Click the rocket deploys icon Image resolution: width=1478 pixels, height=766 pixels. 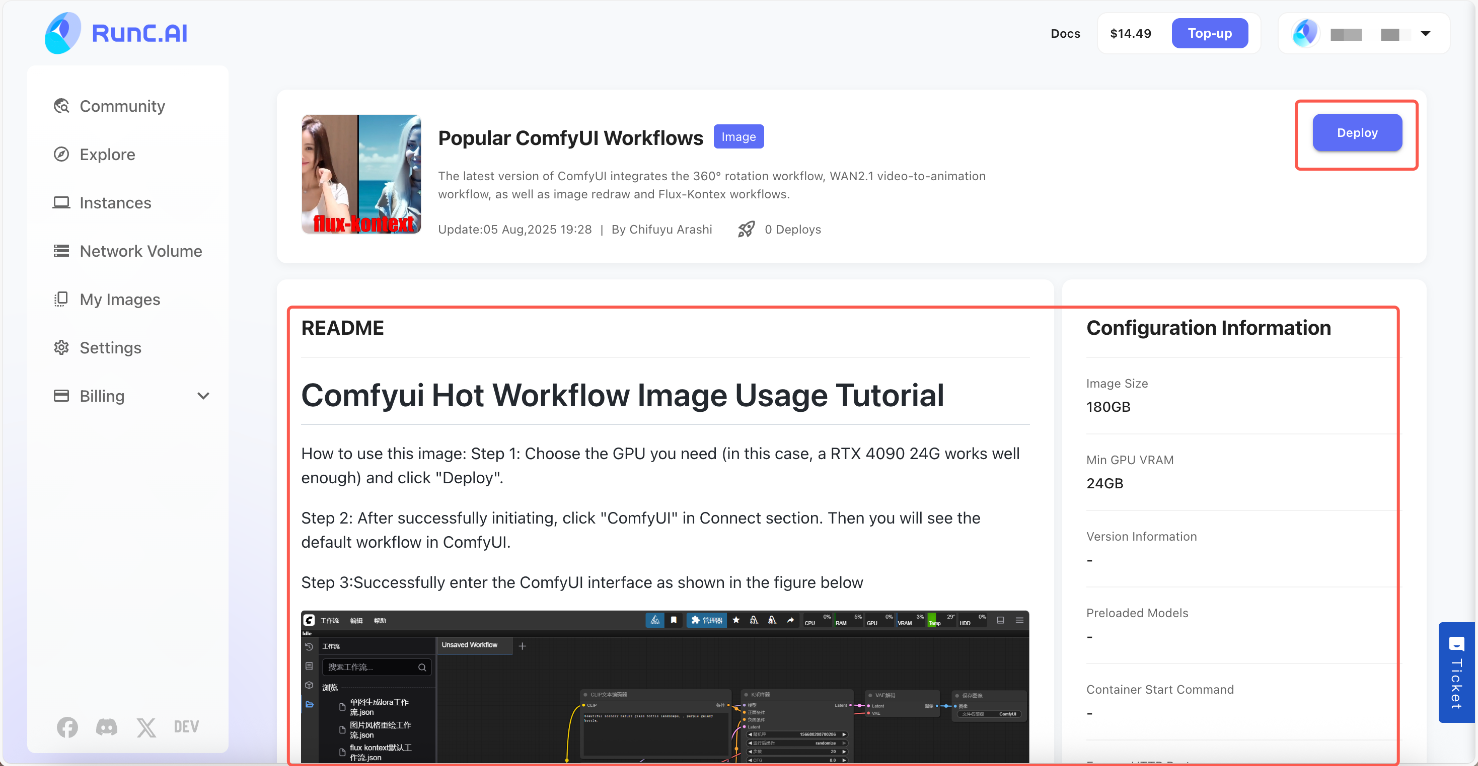click(746, 229)
